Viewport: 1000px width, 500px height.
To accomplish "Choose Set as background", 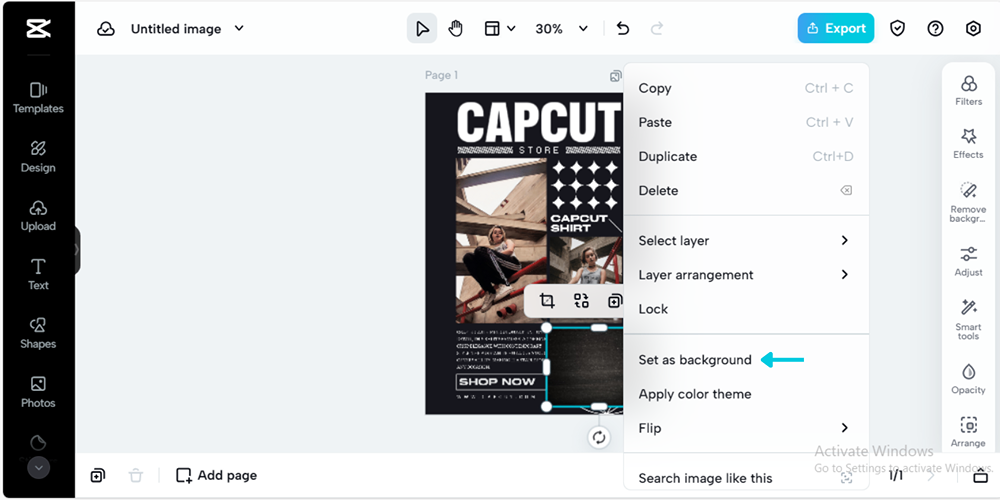I will (746, 360).
